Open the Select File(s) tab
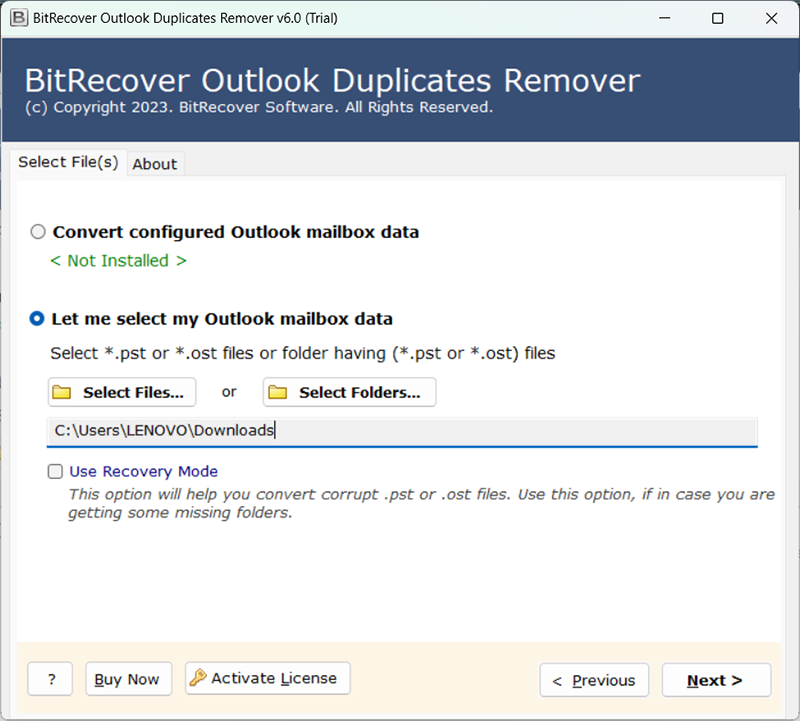 click(68, 162)
